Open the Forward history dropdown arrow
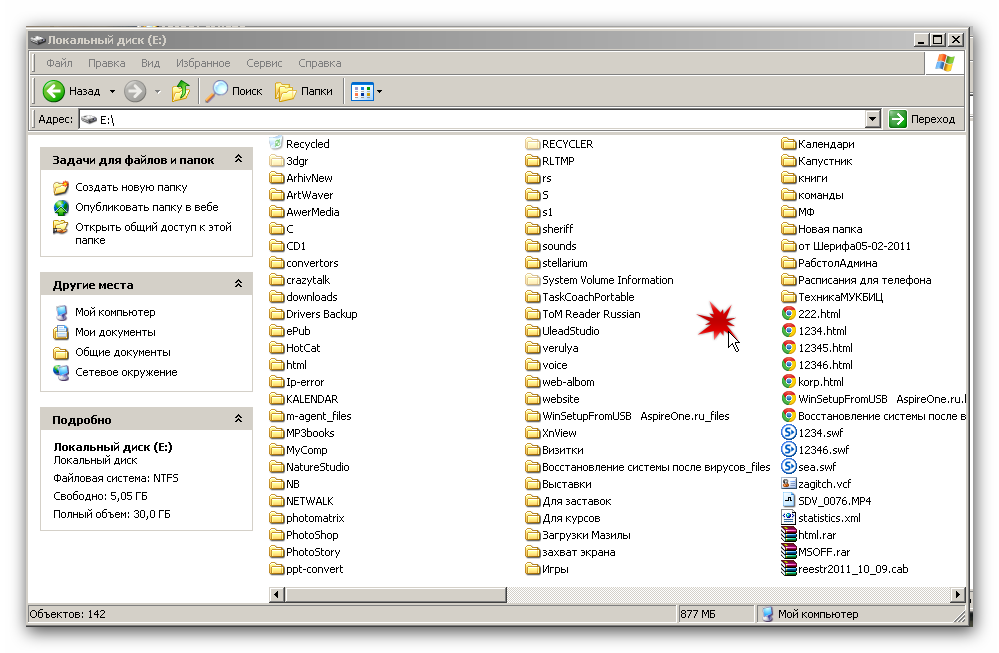The height and width of the screenshot is (653, 999). [157, 92]
